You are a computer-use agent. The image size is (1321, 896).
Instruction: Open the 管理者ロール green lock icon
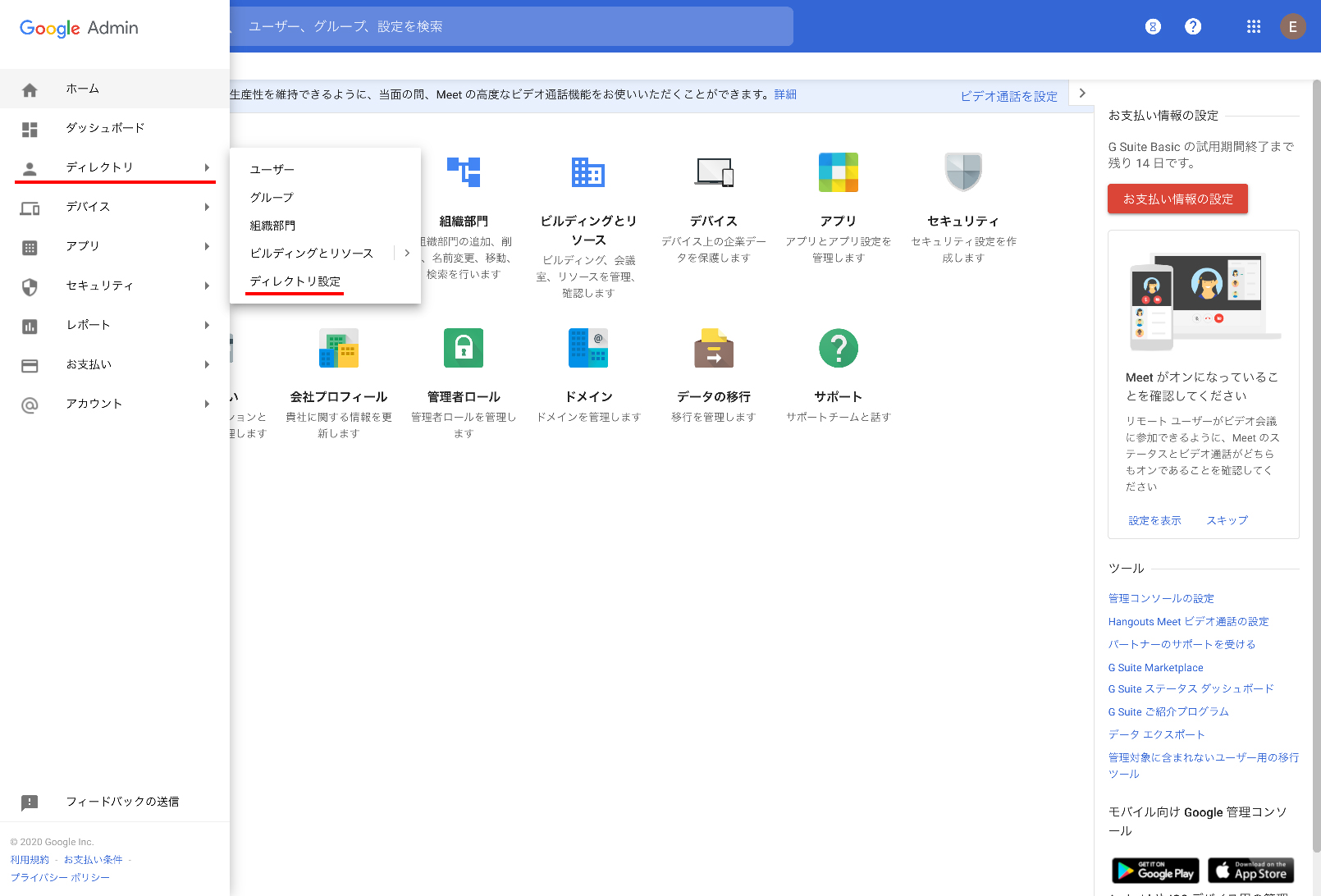point(464,348)
